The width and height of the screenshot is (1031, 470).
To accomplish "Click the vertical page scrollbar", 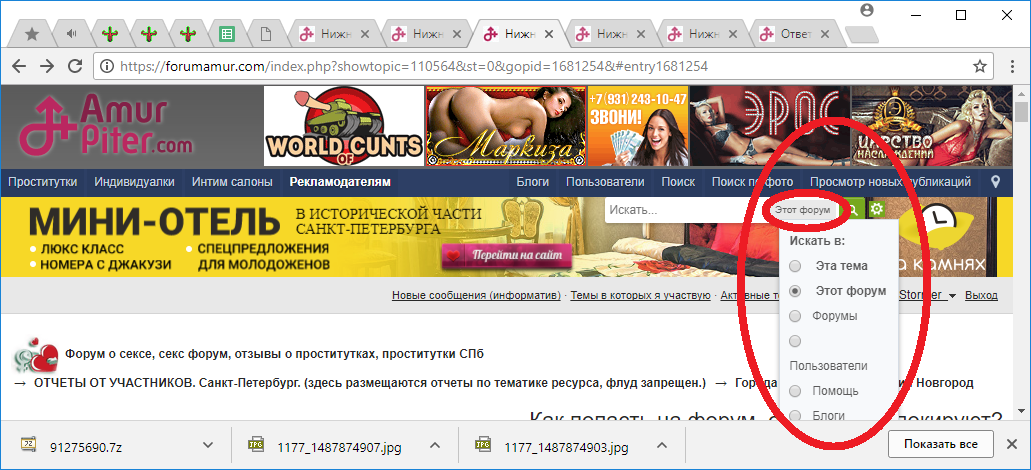I will (x=1021, y=250).
